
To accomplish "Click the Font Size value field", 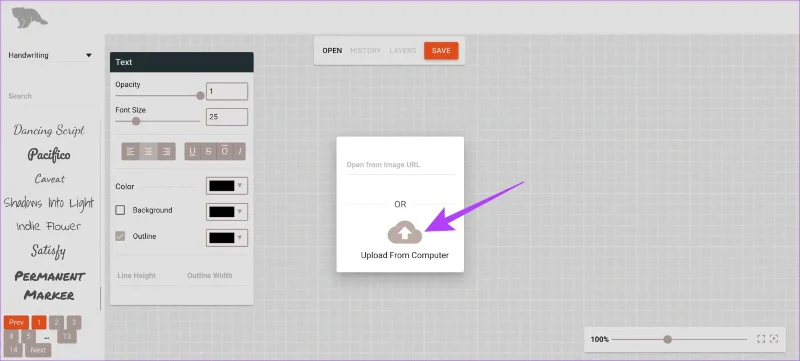I will pos(227,117).
